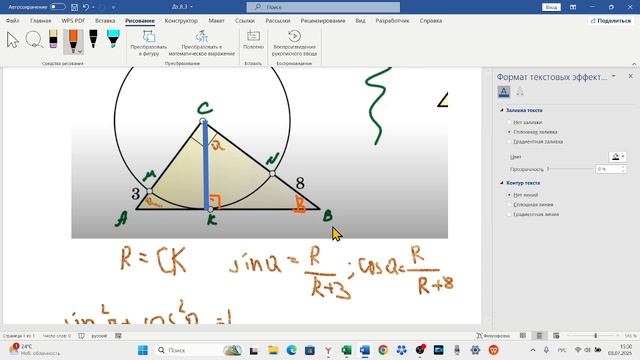Open document name dropdown in title bar

(191, 7)
